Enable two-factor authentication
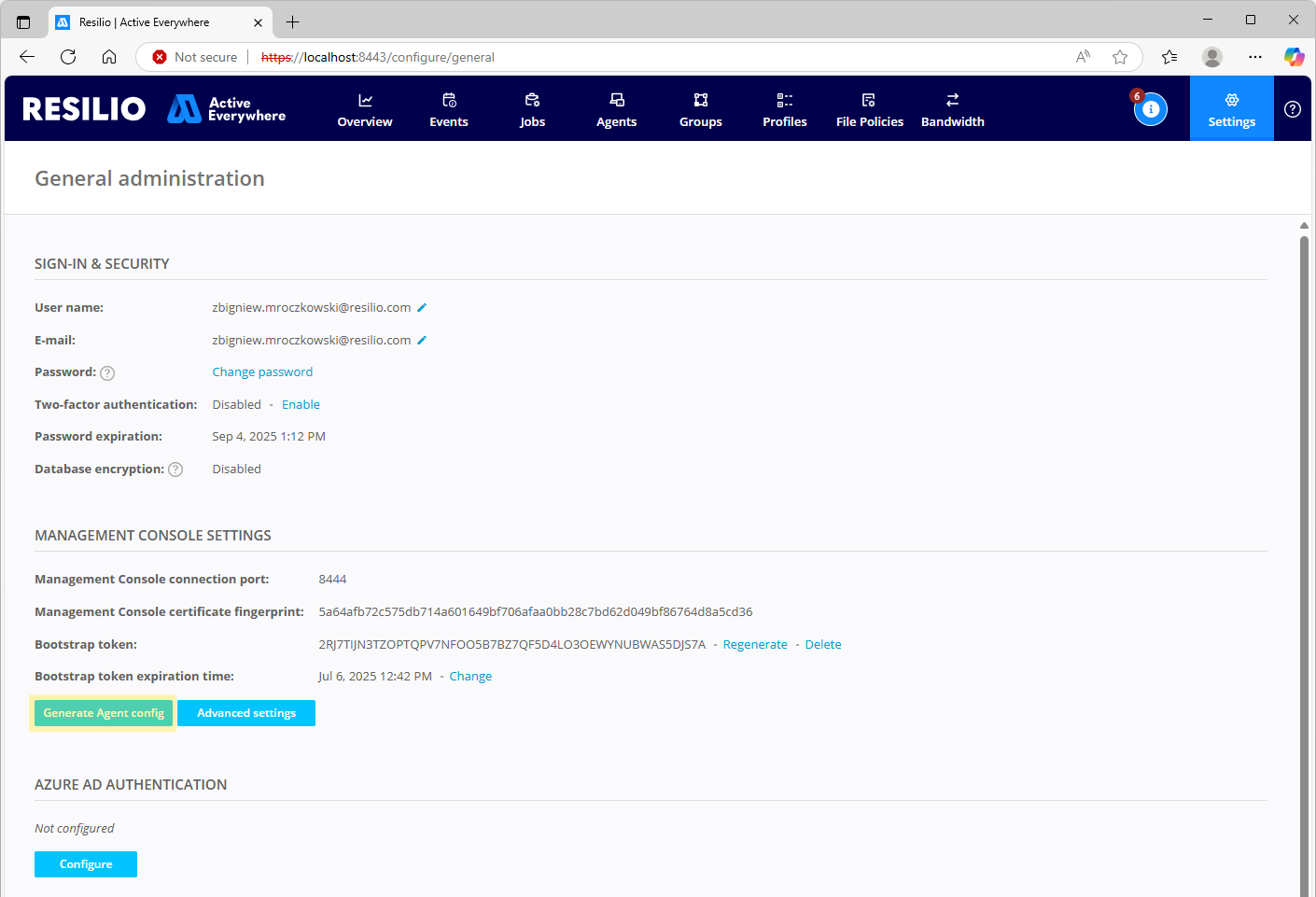 point(301,405)
